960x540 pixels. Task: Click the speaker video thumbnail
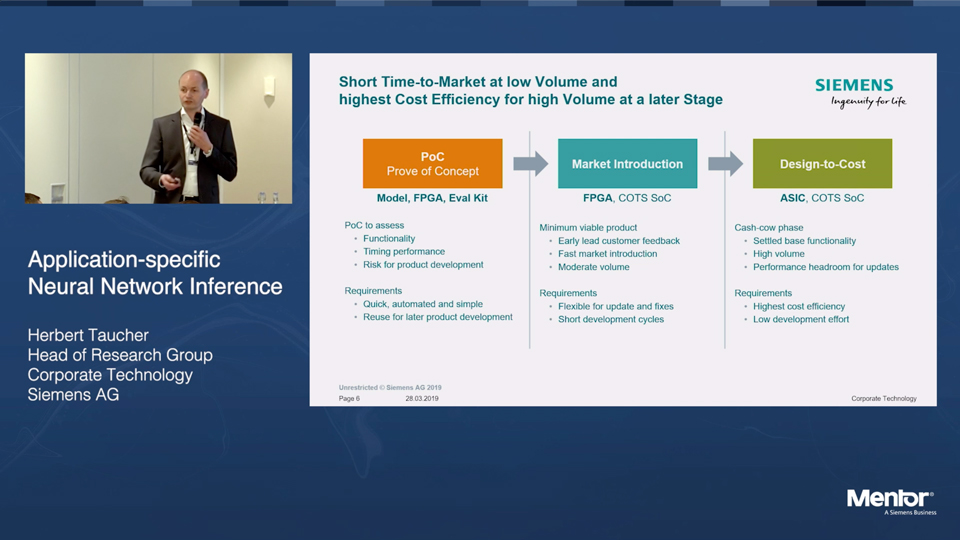click(158, 128)
